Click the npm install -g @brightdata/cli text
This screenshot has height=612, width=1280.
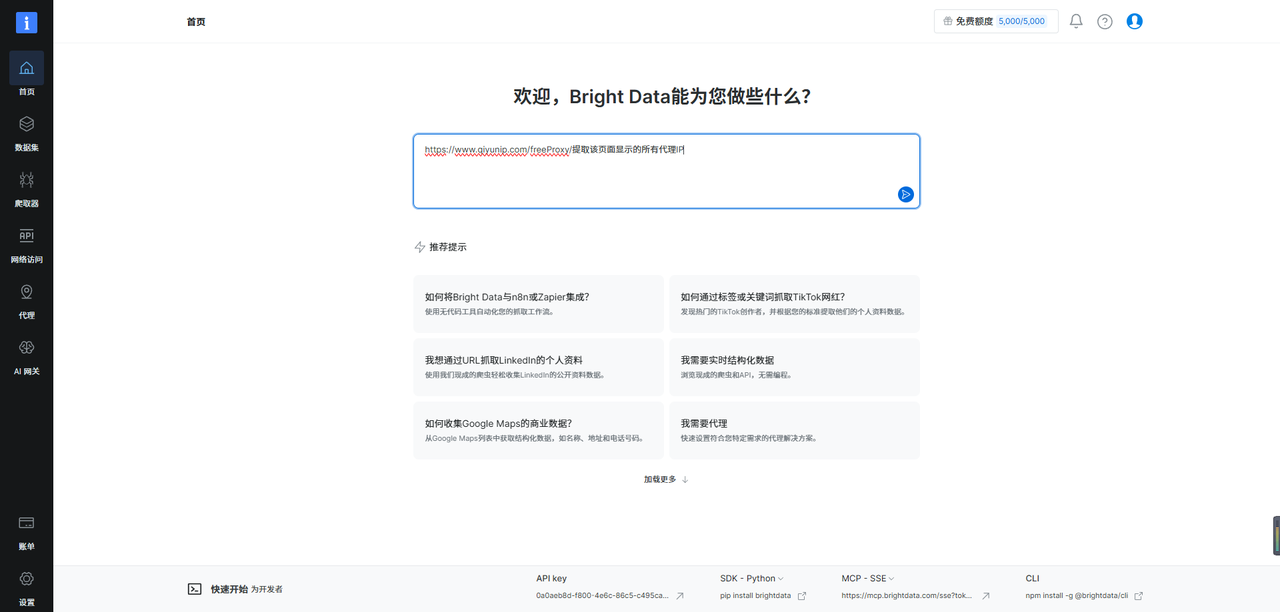pyautogui.click(x=1077, y=595)
